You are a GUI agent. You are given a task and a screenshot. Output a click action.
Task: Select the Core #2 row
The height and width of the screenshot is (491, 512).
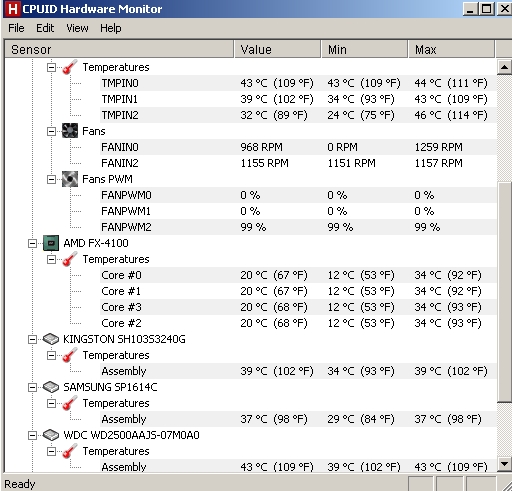[x=298, y=323]
